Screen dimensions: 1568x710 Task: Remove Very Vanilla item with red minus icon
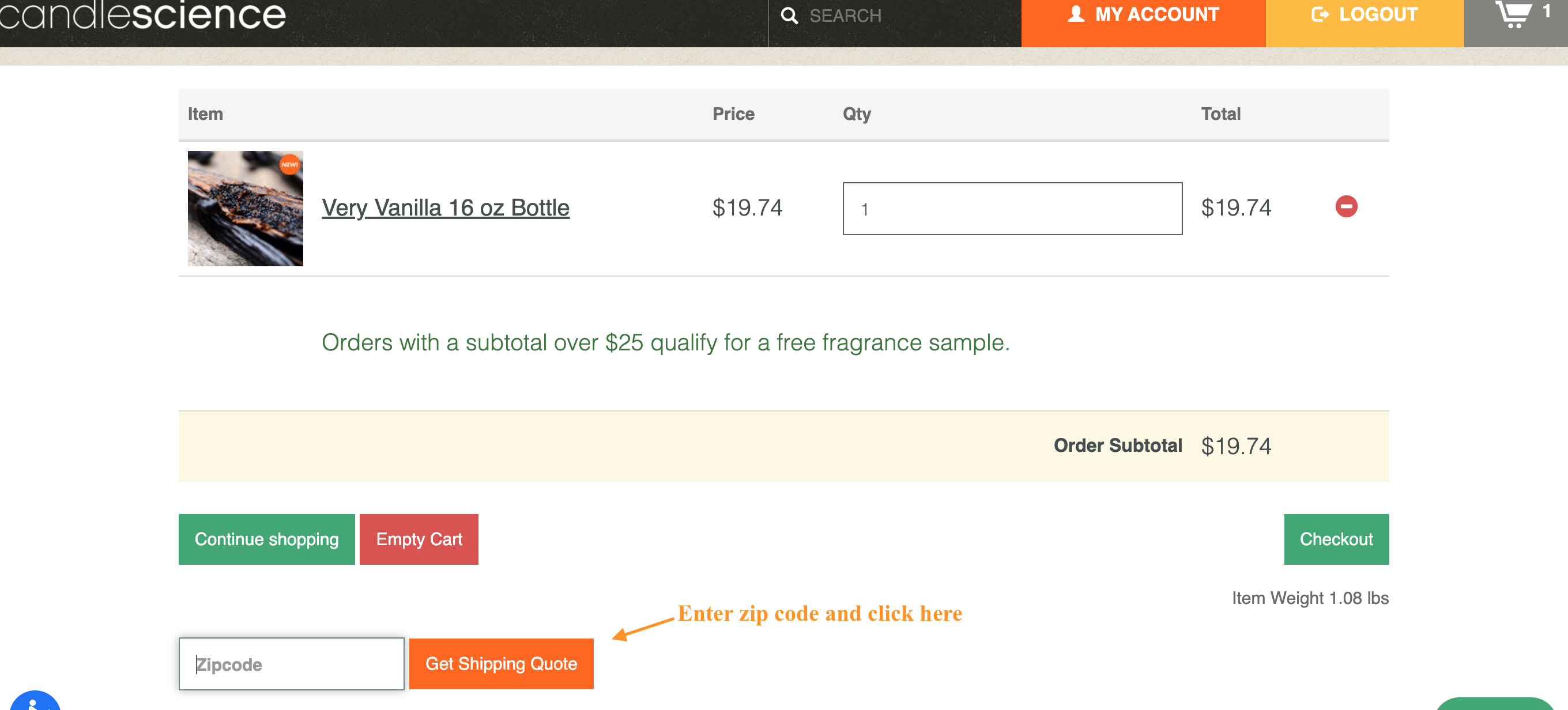point(1346,206)
